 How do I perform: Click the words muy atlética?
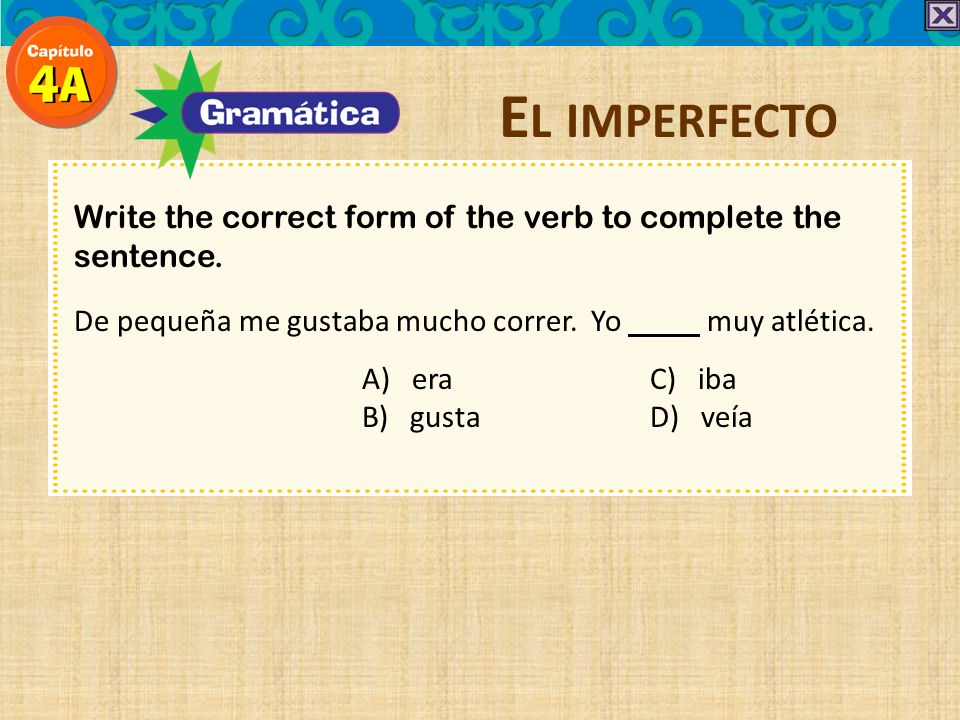790,322
